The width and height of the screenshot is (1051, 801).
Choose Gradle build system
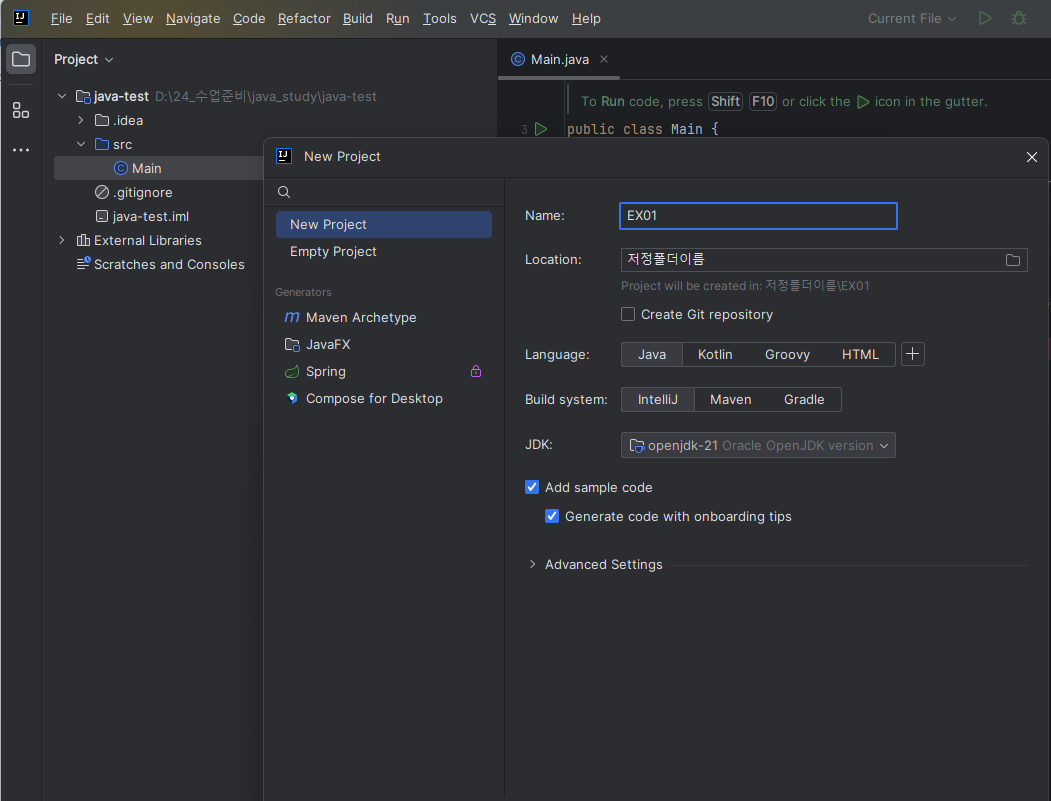804,399
